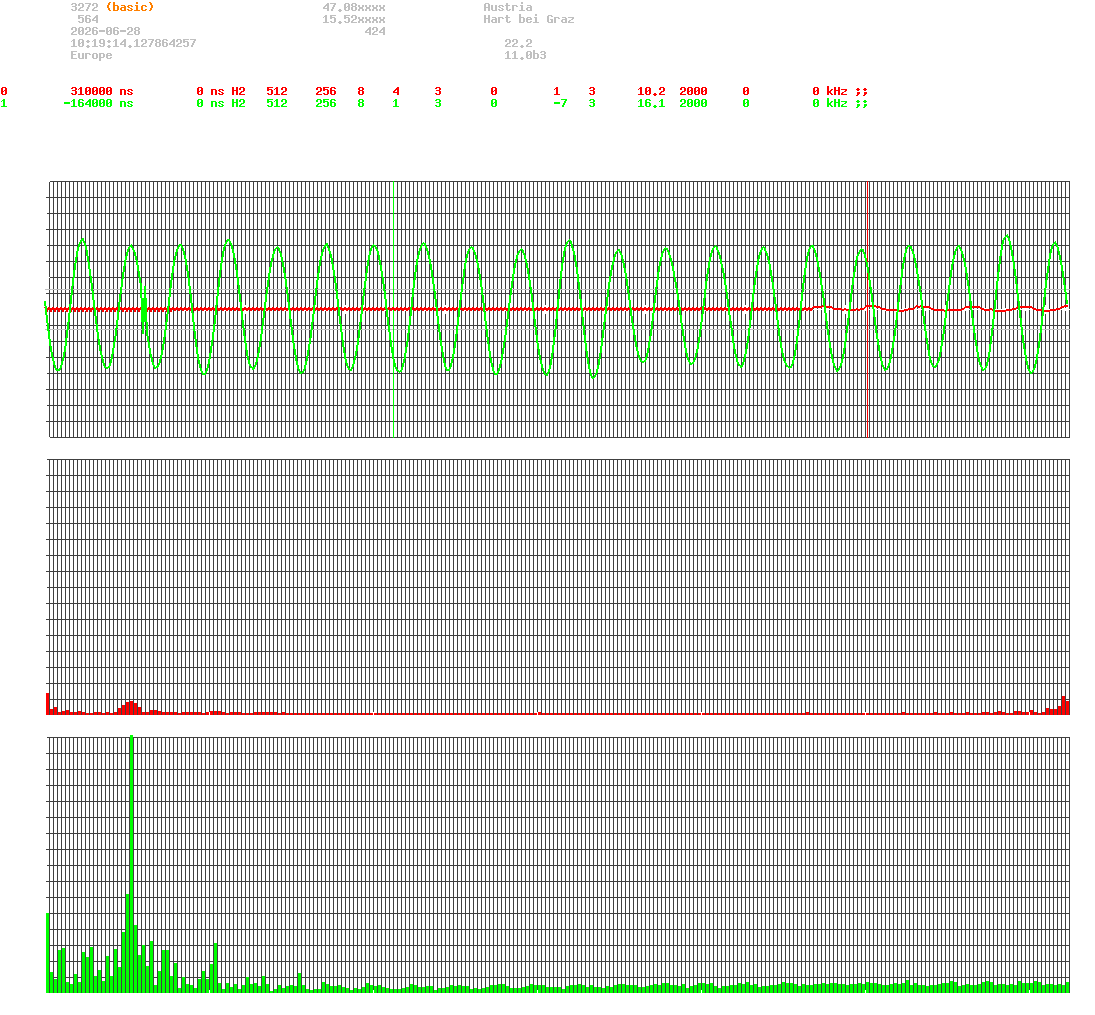This screenshot has width=1095, height=1015.
Task: Click the red vertical marker in waveform
Action: click(867, 309)
